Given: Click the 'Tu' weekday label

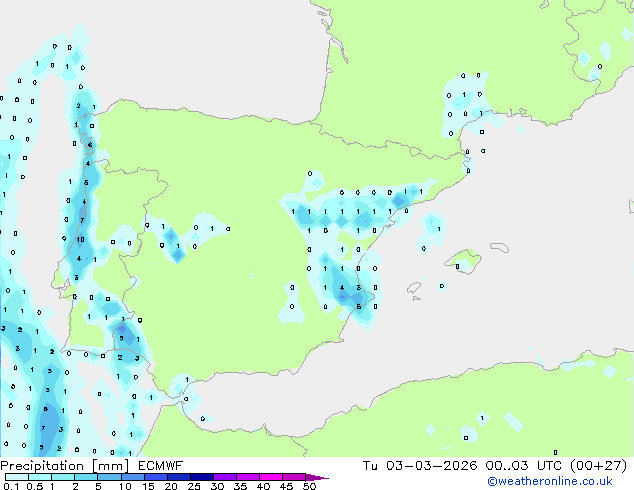Looking at the screenshot, I should 370,466.
